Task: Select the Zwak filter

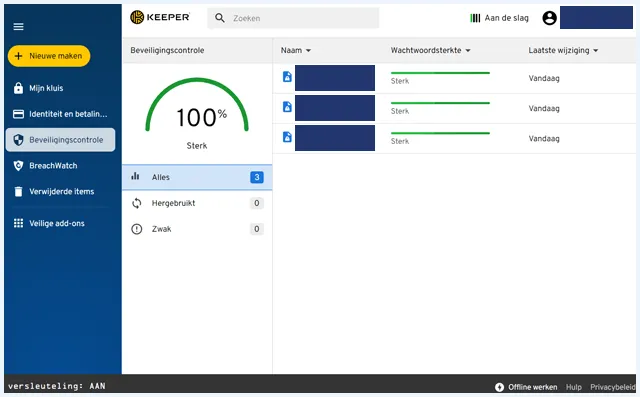Action: (197, 229)
